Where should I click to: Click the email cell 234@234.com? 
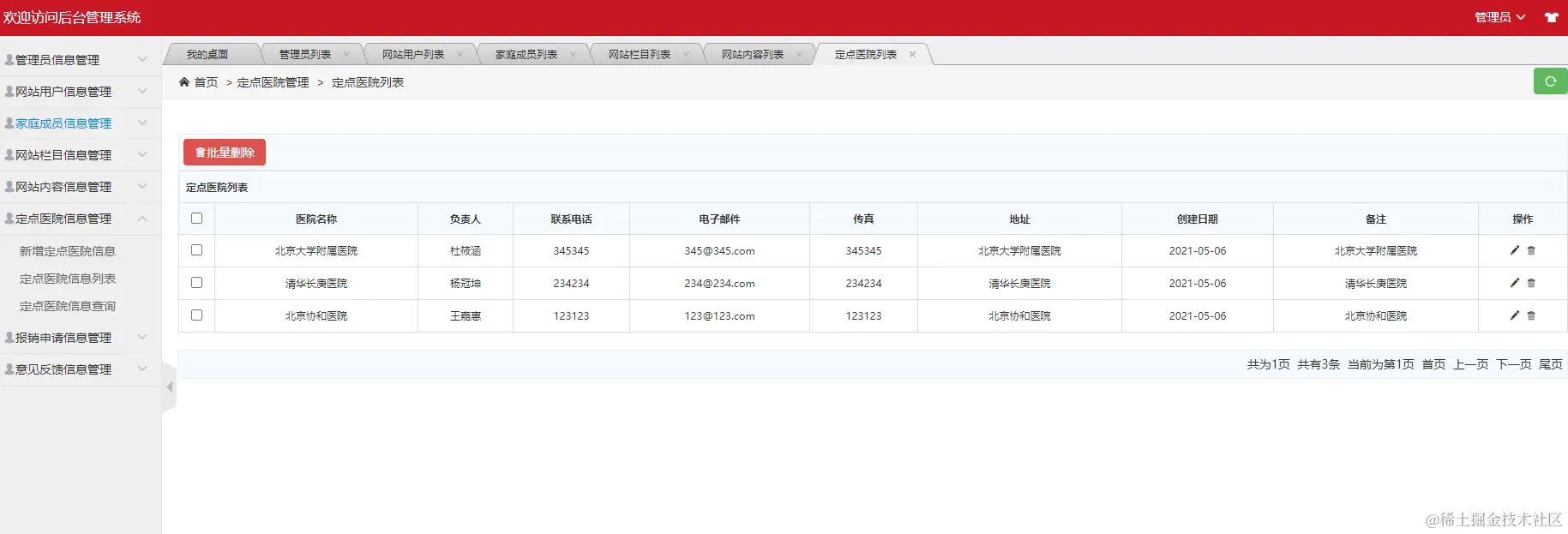[719, 283]
